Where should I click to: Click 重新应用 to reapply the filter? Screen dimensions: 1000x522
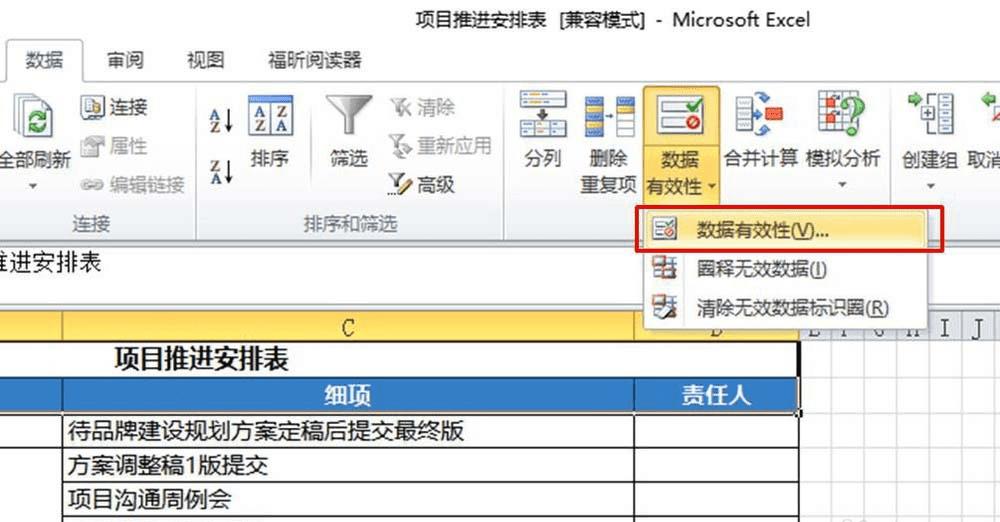440,146
